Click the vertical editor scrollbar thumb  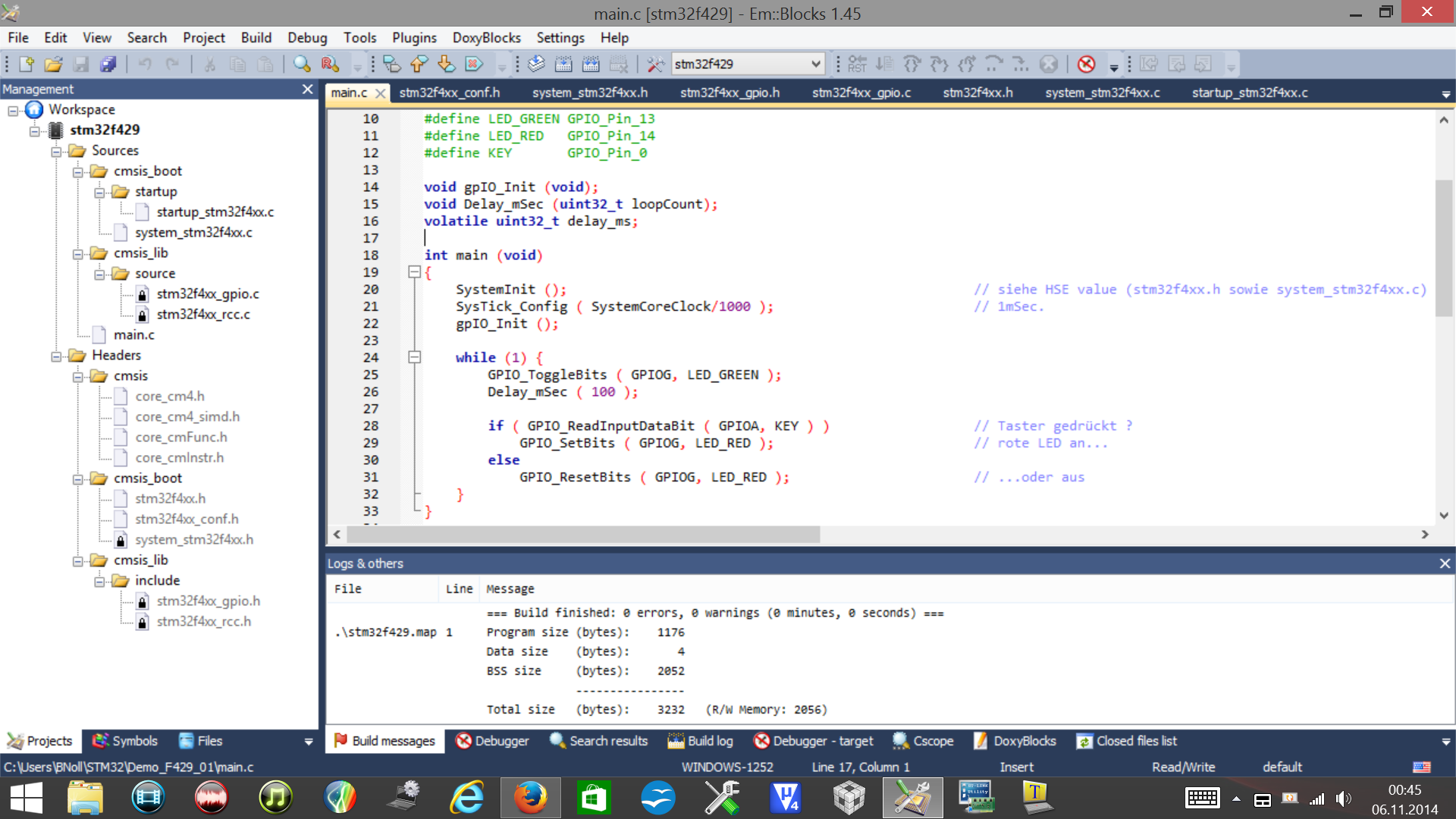(1444, 248)
